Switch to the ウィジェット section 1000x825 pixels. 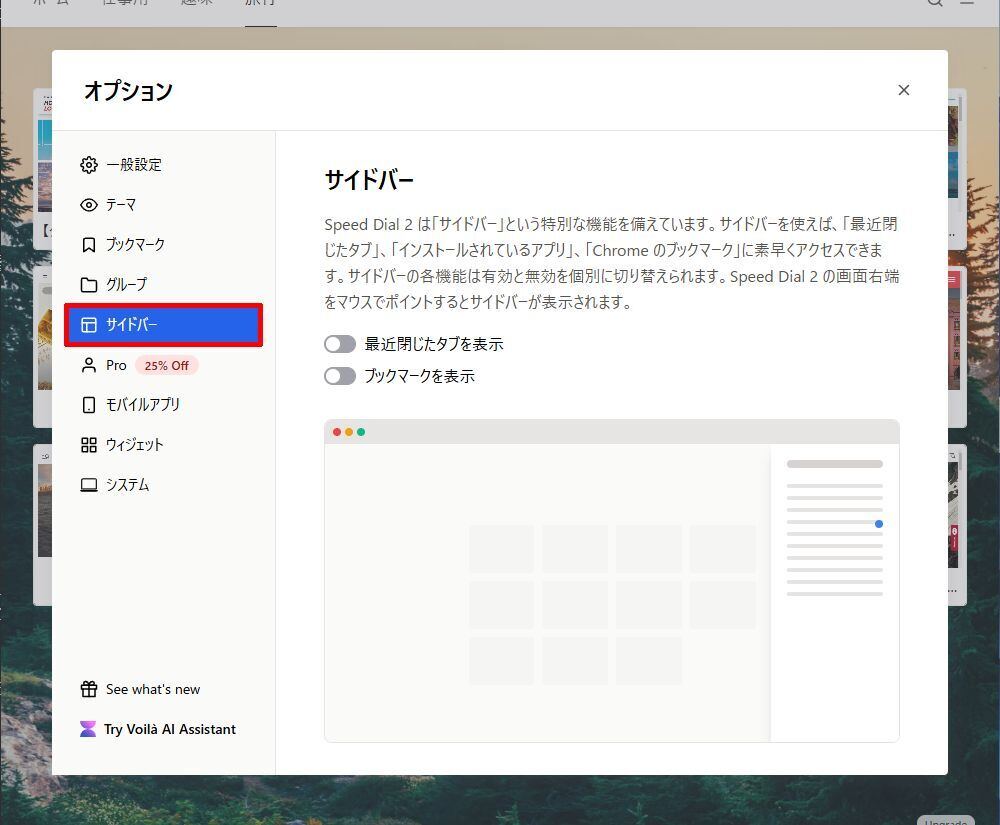(163, 445)
